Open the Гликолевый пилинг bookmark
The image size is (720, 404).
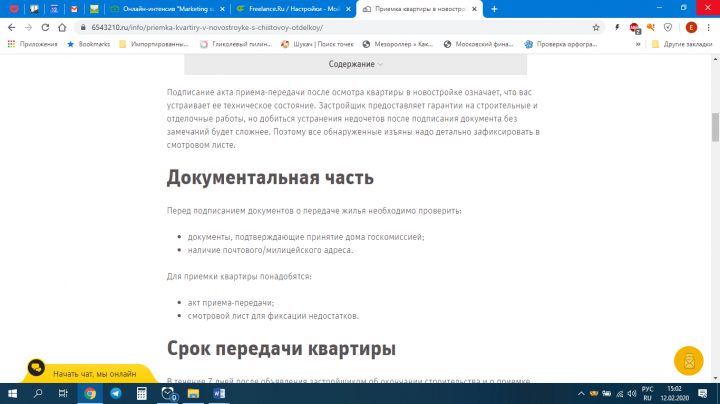pos(236,44)
